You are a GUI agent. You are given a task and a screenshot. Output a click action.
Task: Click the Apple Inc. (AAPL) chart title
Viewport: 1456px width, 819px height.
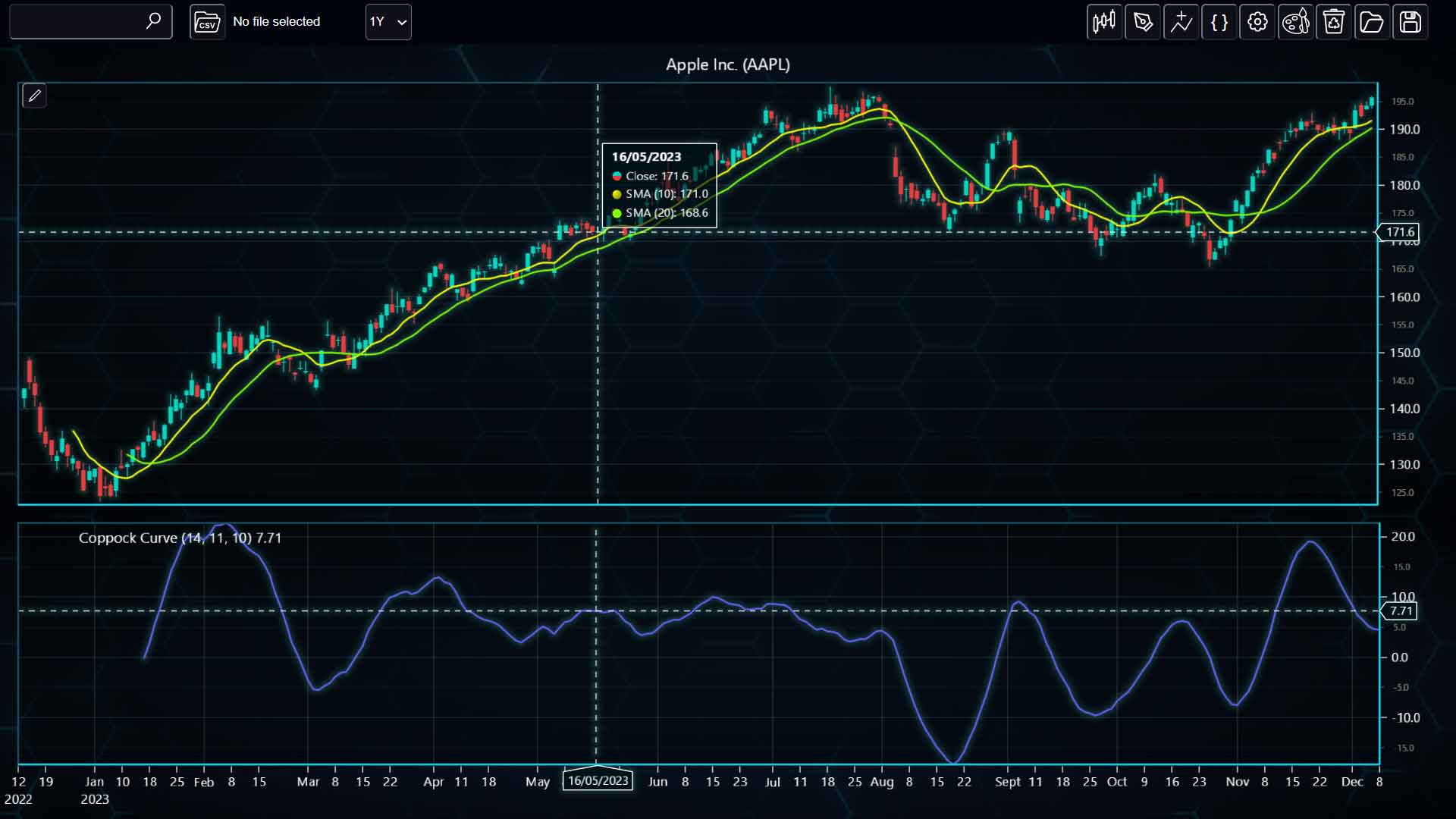coord(728,64)
